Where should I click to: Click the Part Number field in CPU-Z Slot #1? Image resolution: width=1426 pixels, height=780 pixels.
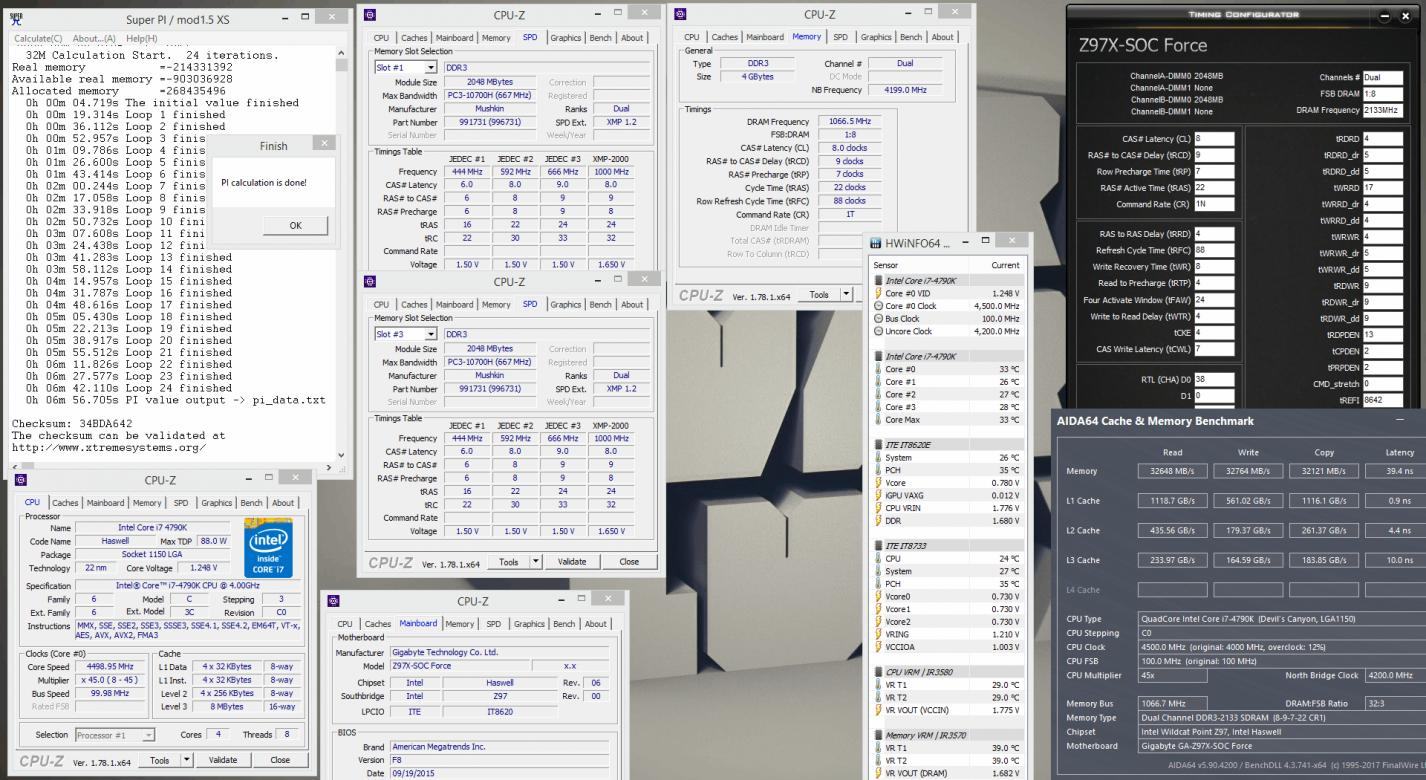coord(490,122)
